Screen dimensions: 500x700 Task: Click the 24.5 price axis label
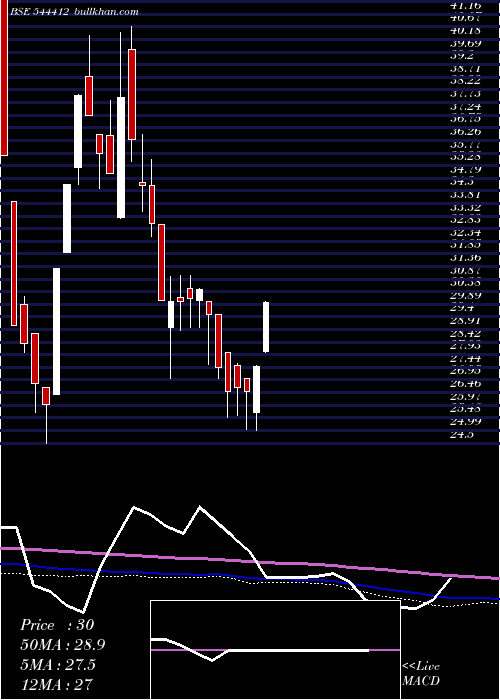462,434
